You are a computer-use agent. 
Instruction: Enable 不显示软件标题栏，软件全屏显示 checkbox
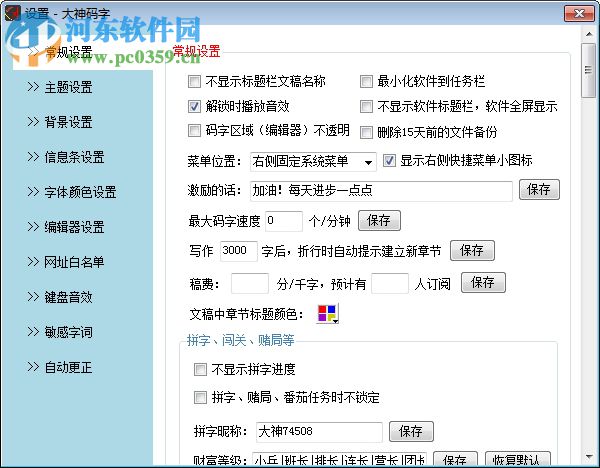[366, 106]
